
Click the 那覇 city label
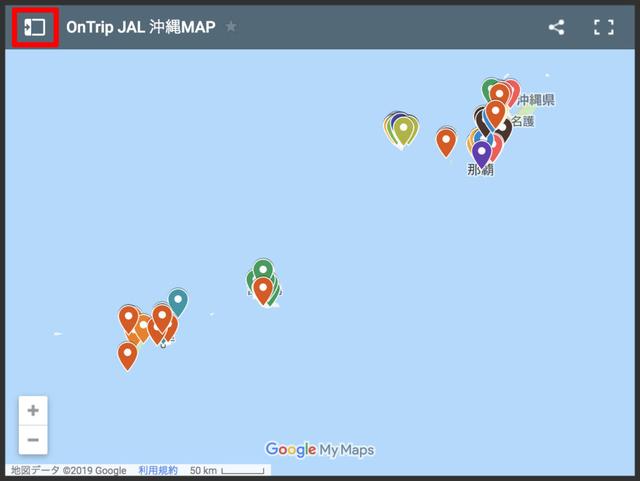click(x=480, y=169)
